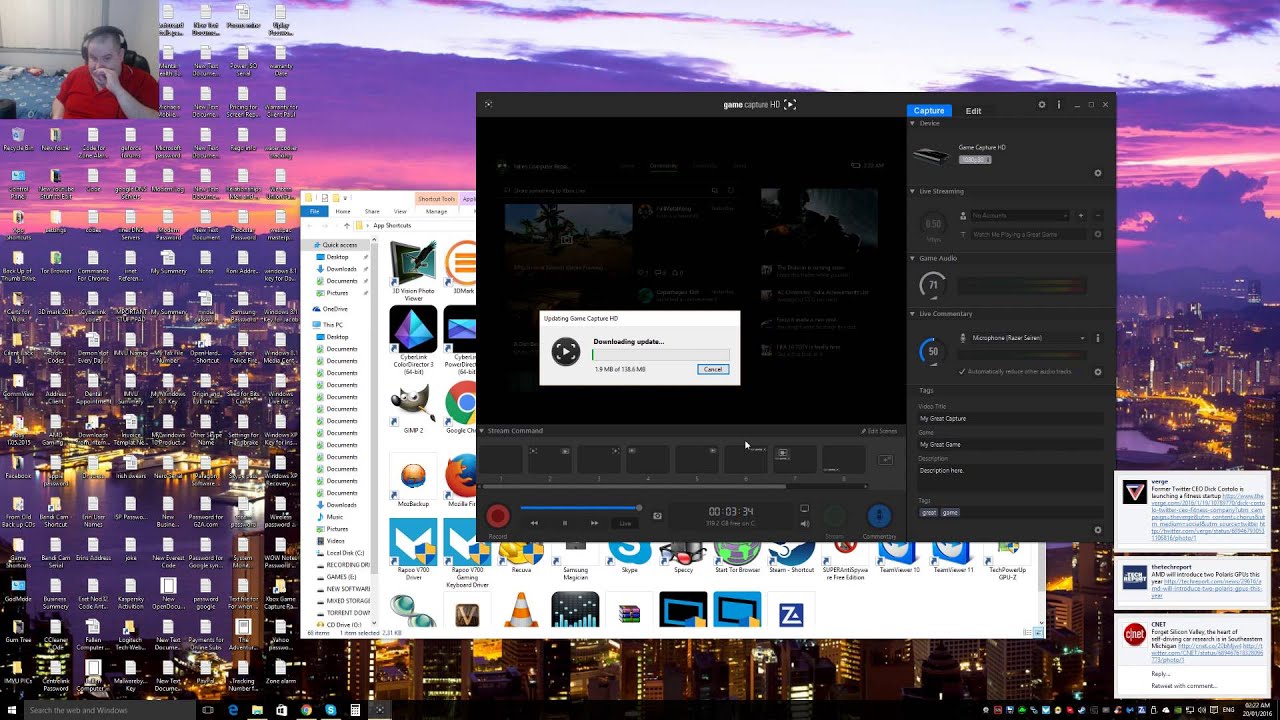Toggle fullscreen icon at Game Capture top-left

[488, 104]
